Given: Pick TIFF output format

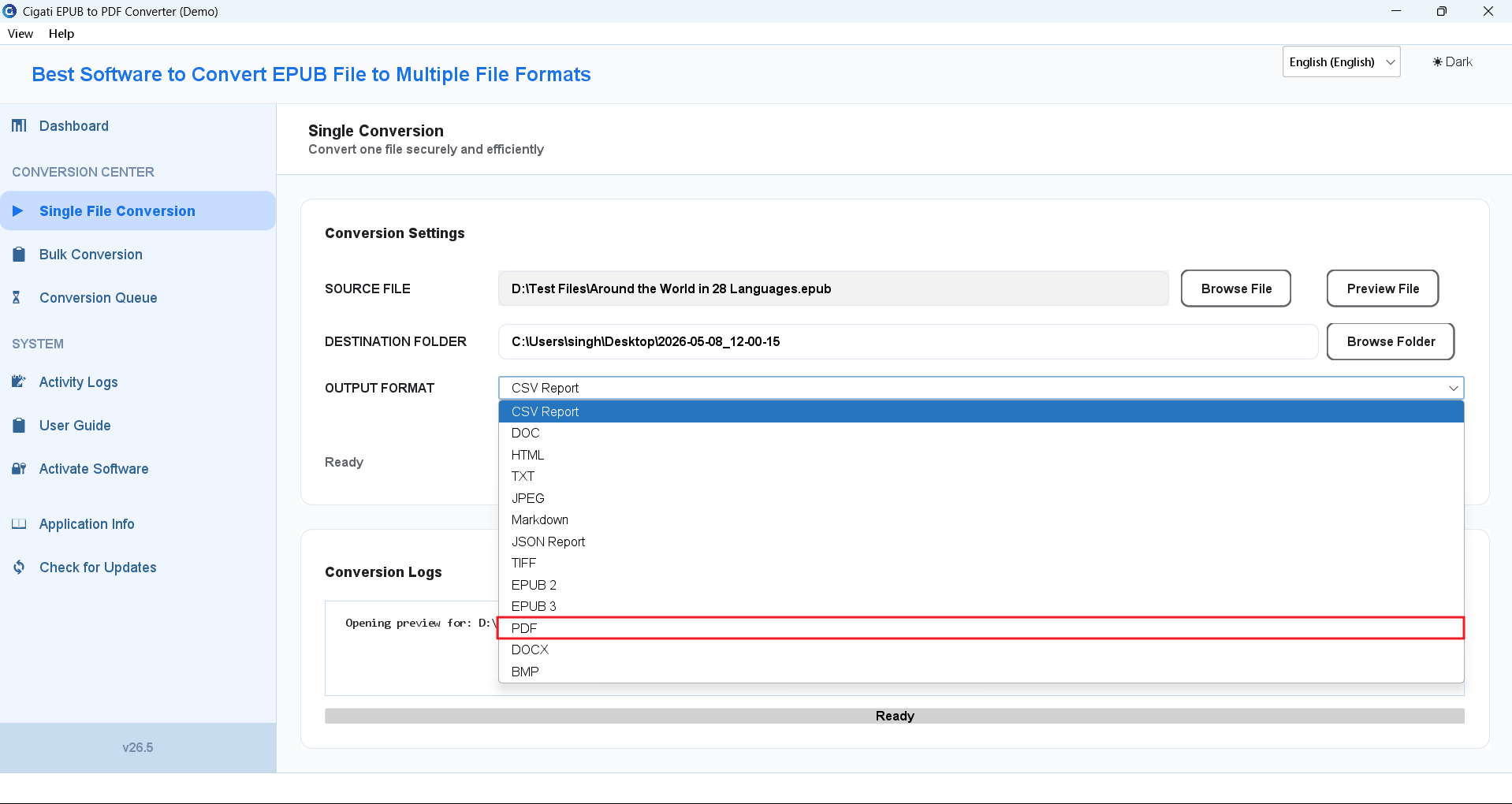Looking at the screenshot, I should point(981,564).
